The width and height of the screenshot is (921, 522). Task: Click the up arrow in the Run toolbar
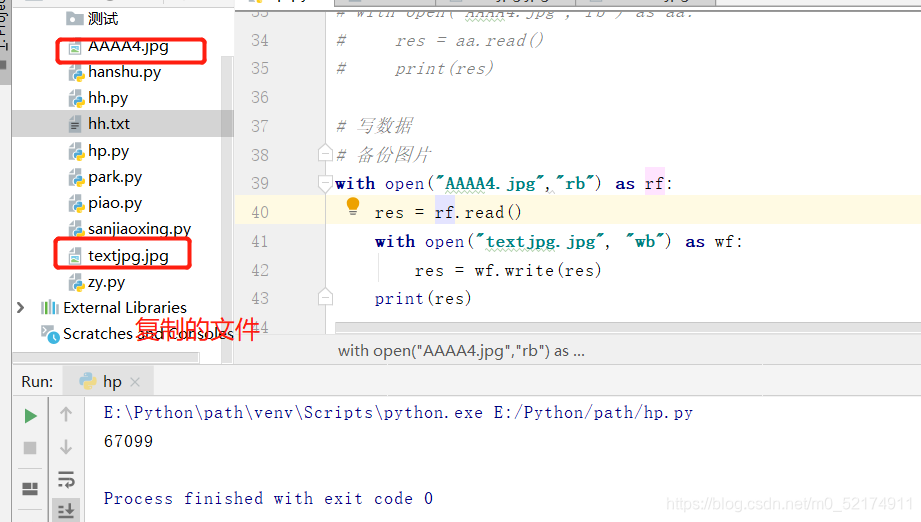pos(66,415)
